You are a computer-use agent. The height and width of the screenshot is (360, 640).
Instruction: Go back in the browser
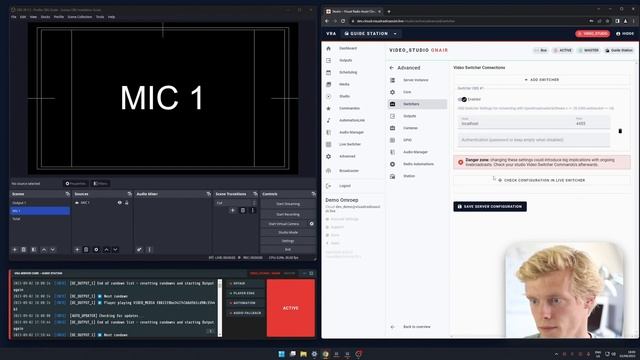[327, 21]
